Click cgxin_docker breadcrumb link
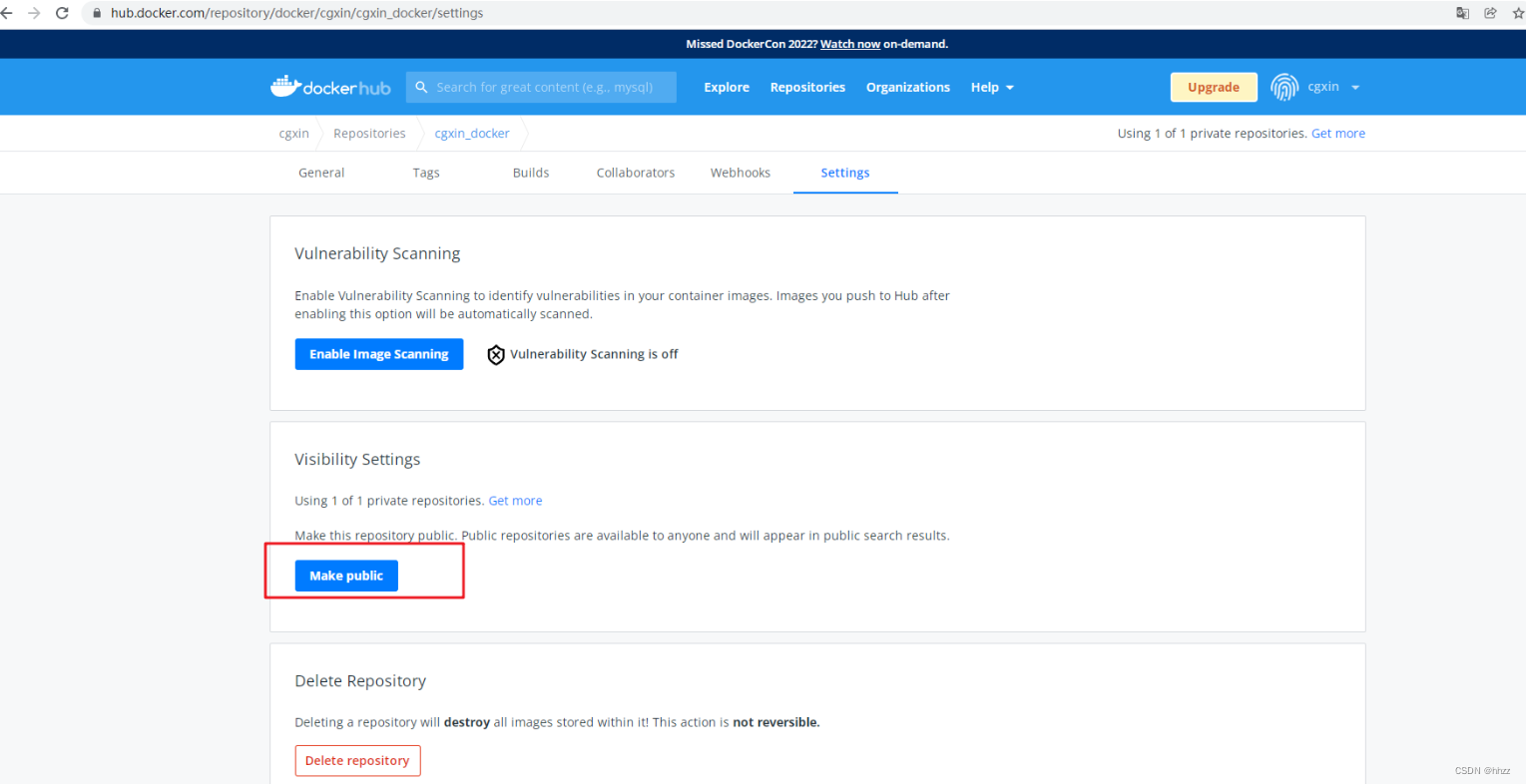This screenshot has width=1526, height=784. point(472,133)
